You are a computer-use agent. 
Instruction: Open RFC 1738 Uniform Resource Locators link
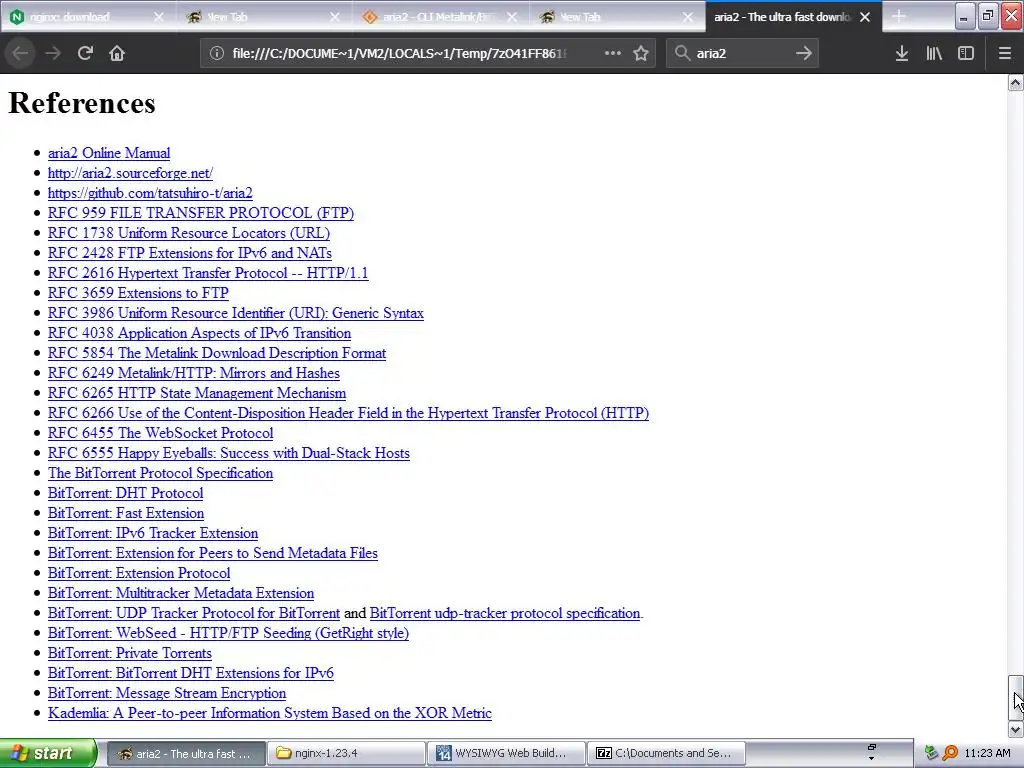(x=189, y=233)
